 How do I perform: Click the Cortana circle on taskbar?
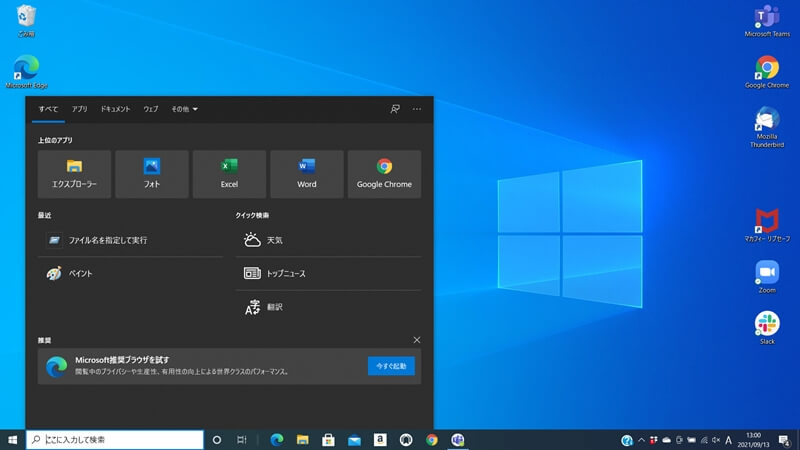217,440
